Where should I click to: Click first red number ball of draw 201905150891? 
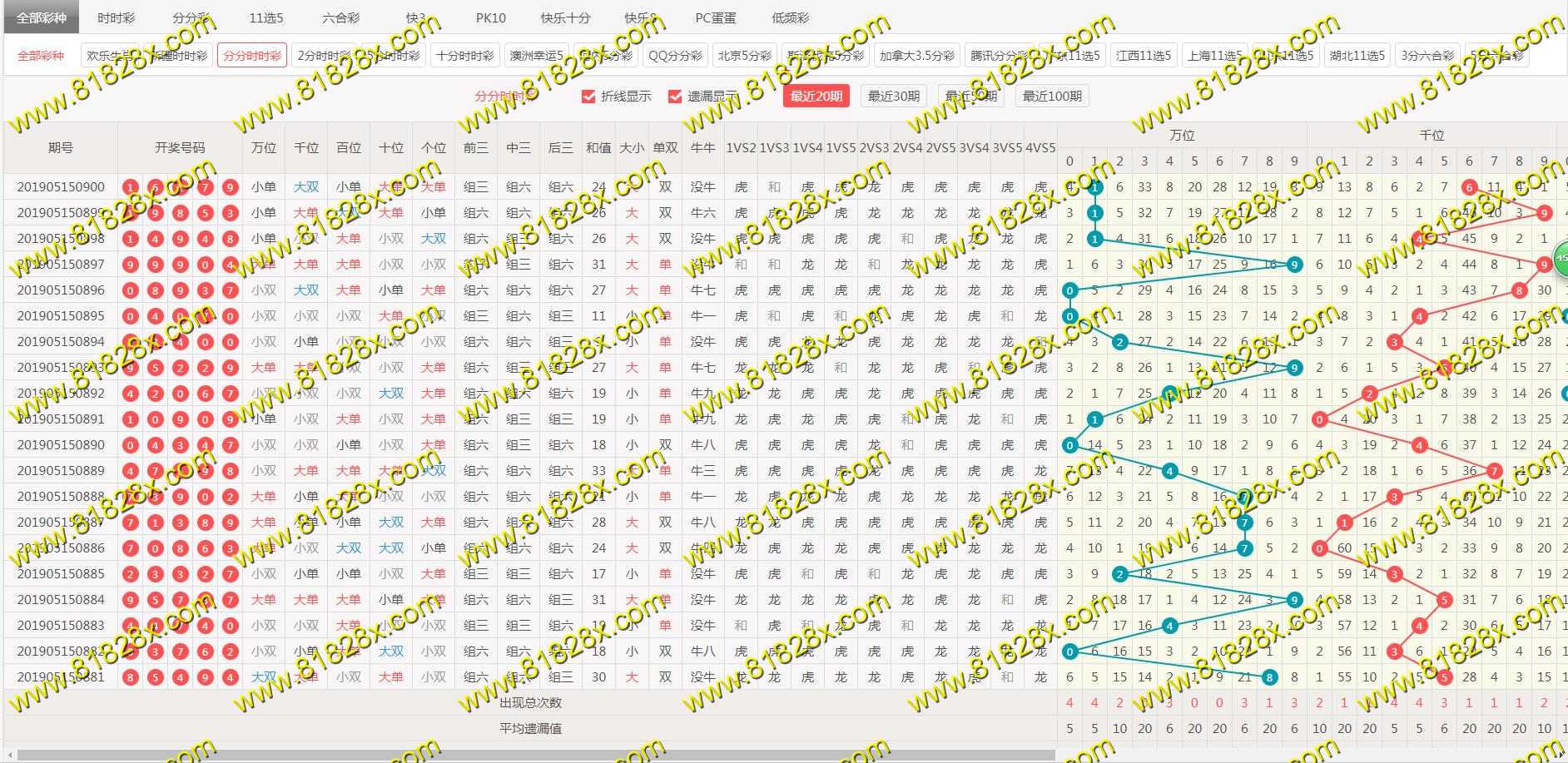tap(131, 419)
